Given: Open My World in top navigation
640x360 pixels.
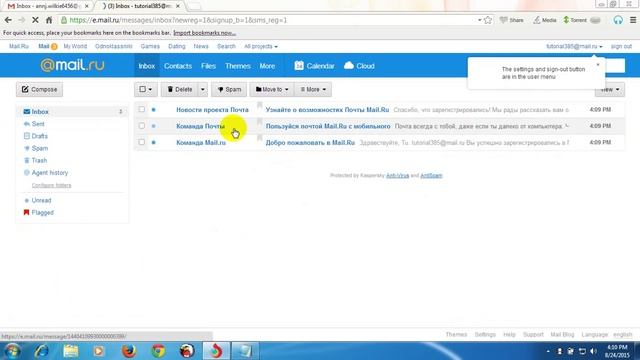Looking at the screenshot, I should click(75, 47).
